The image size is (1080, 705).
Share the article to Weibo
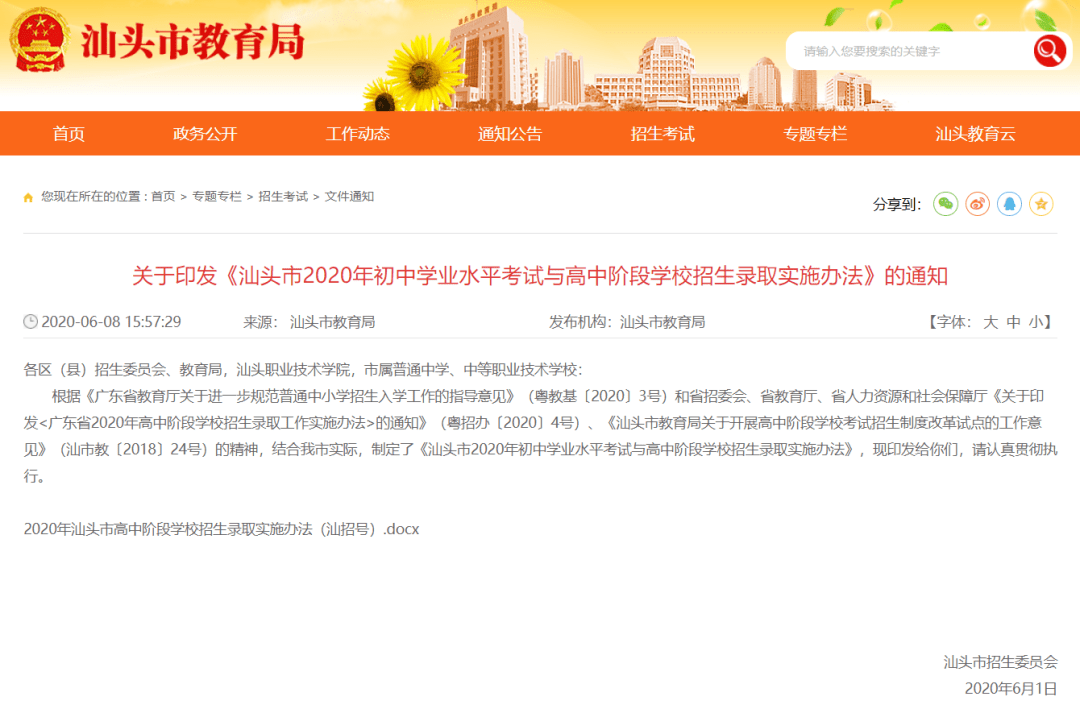pos(978,202)
